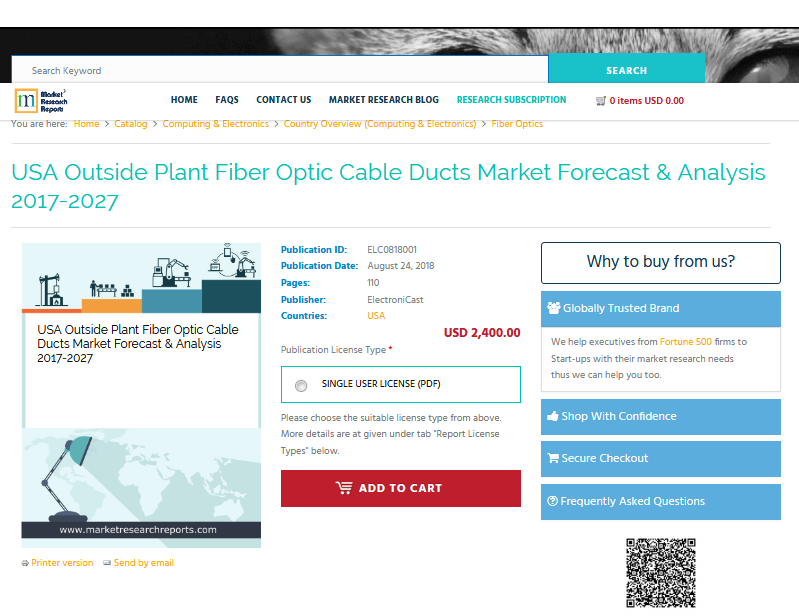
Task: Click the printer icon next to Printer version
Action: [25, 563]
